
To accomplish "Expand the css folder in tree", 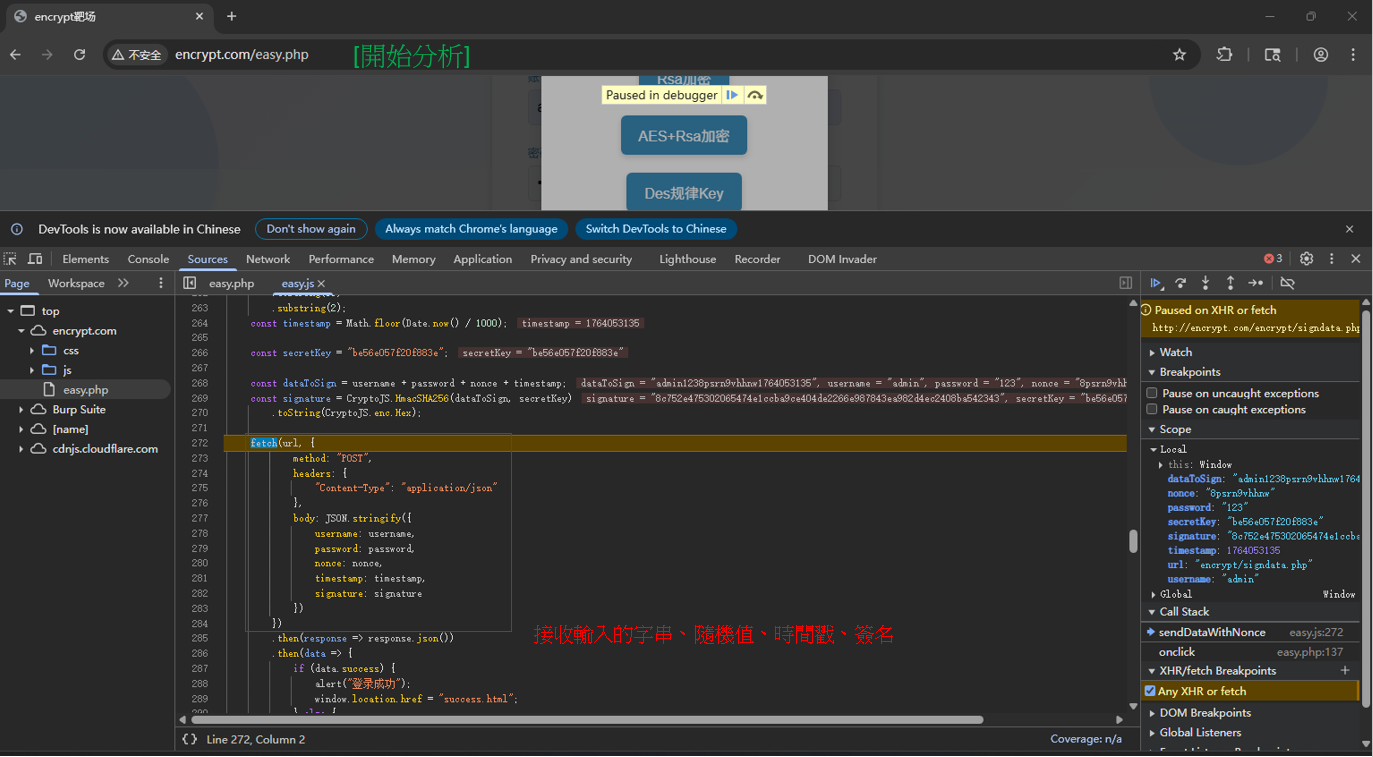I will (x=32, y=351).
